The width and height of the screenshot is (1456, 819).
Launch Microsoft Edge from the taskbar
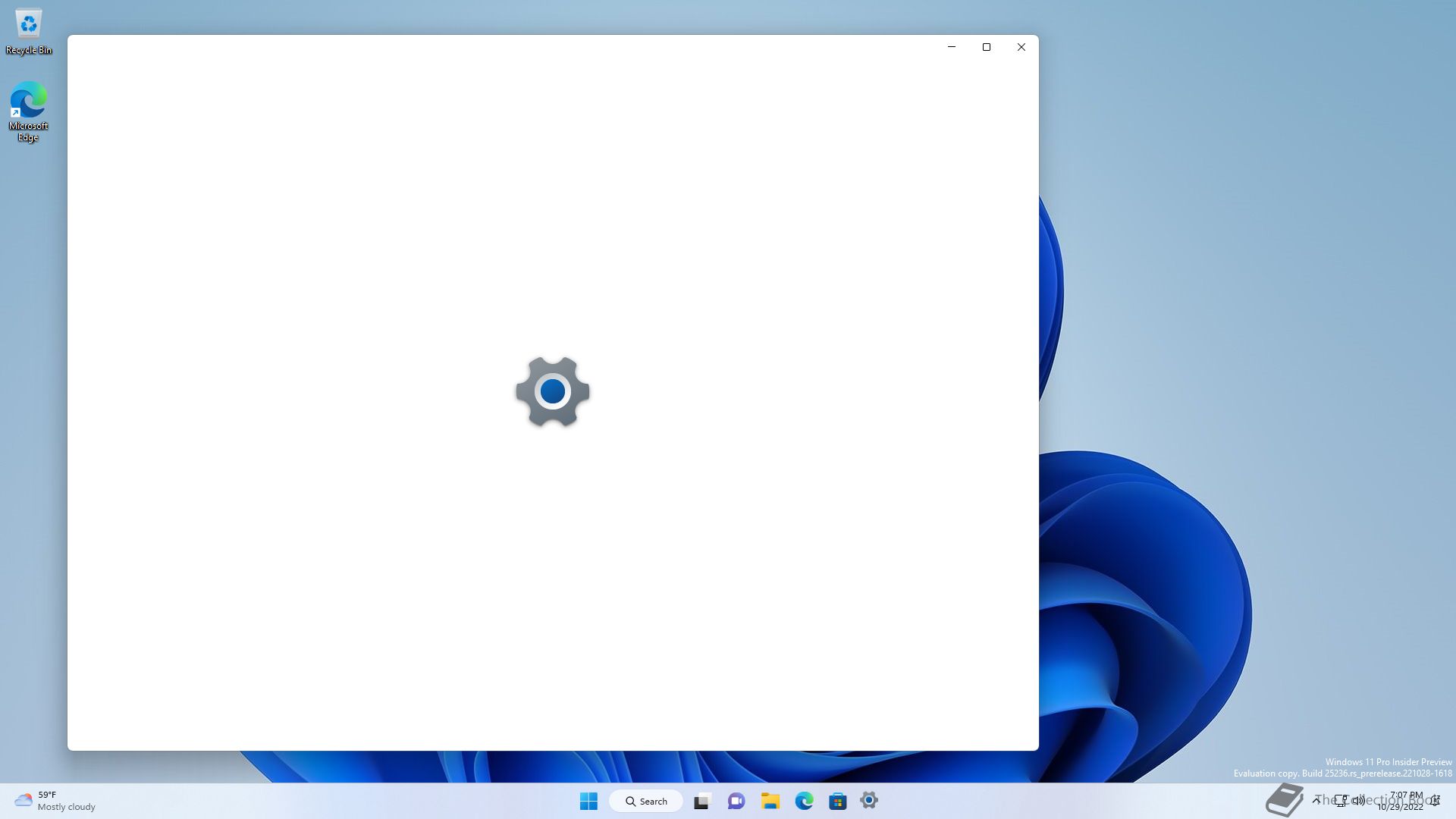(804, 801)
